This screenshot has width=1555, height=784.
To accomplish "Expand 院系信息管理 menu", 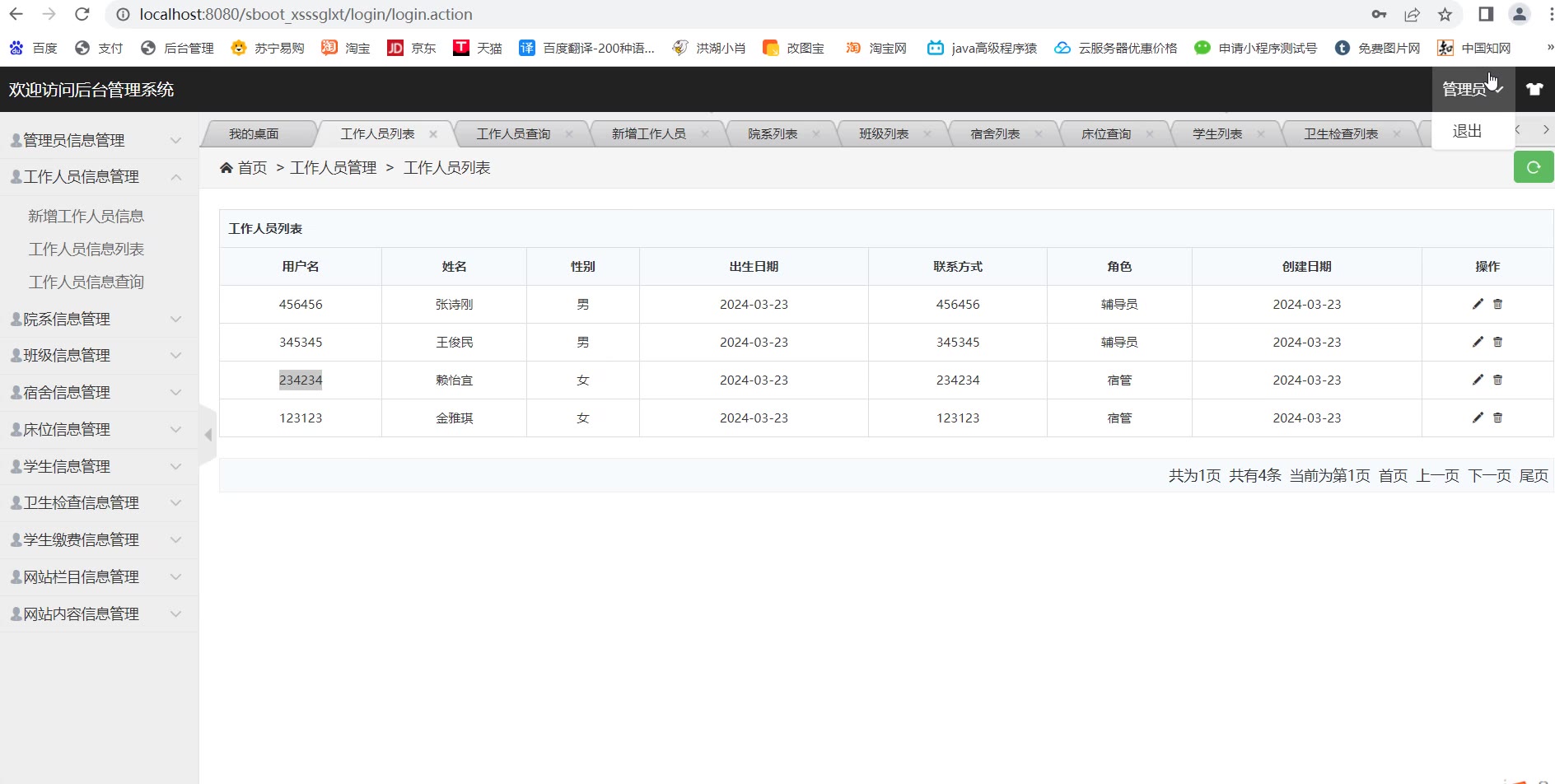I will pos(99,319).
